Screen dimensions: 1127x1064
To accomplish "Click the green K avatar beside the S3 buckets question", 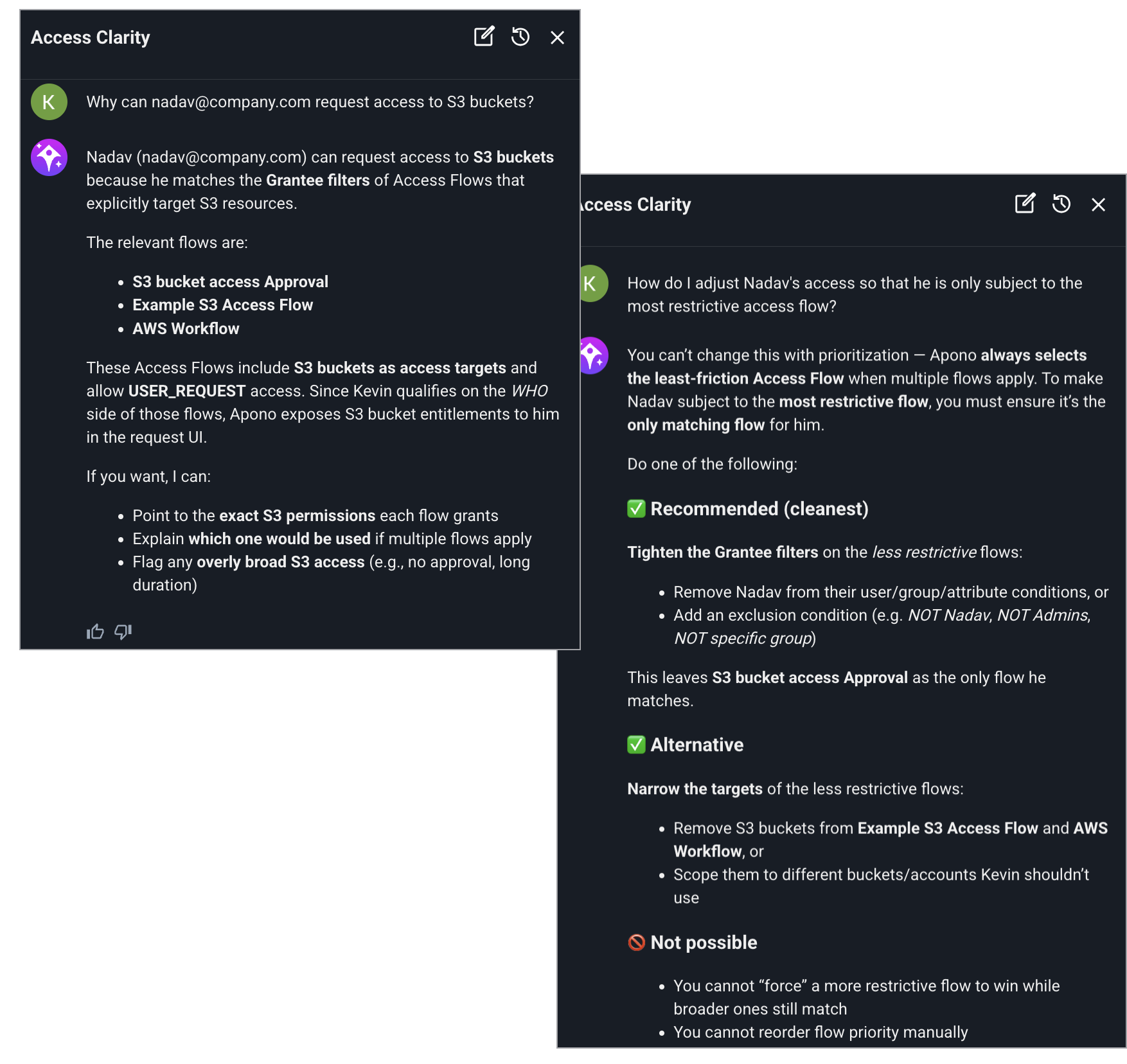I will 49,102.
